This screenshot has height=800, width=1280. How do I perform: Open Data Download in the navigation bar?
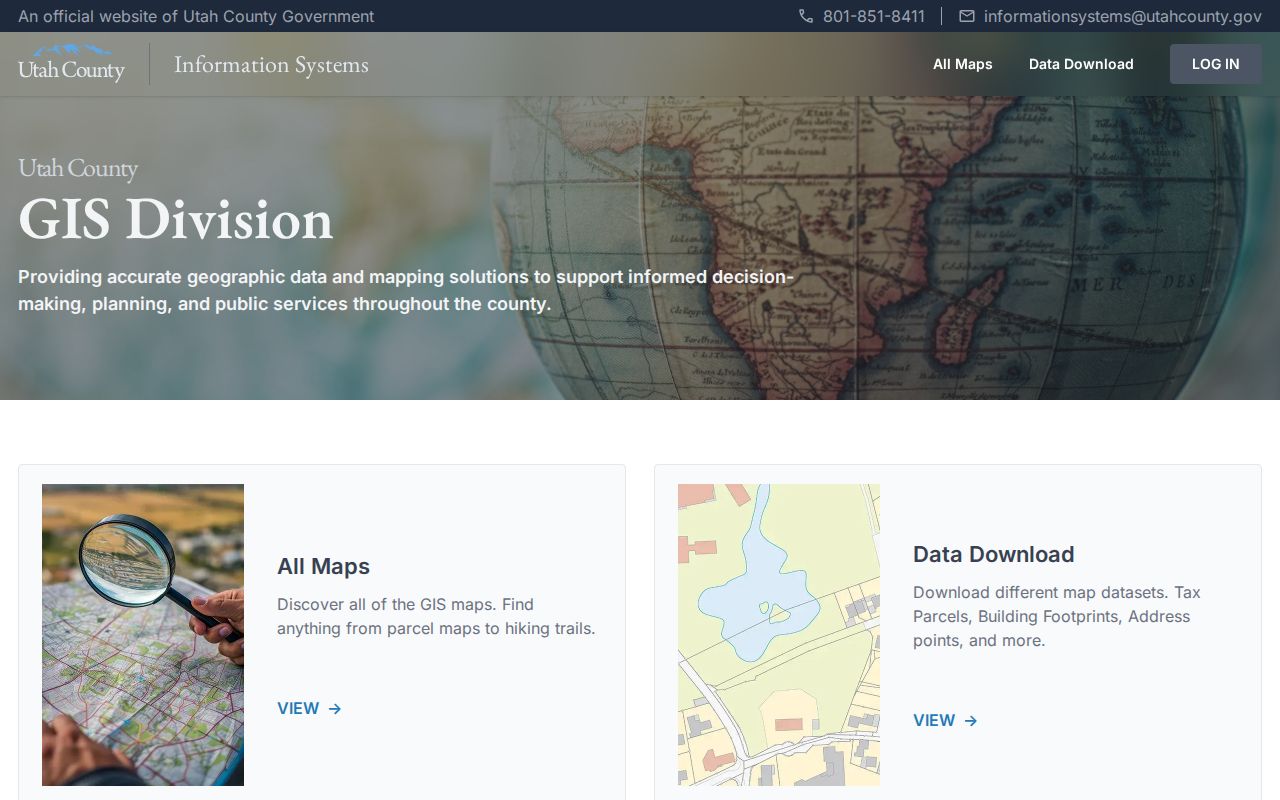coord(1081,64)
